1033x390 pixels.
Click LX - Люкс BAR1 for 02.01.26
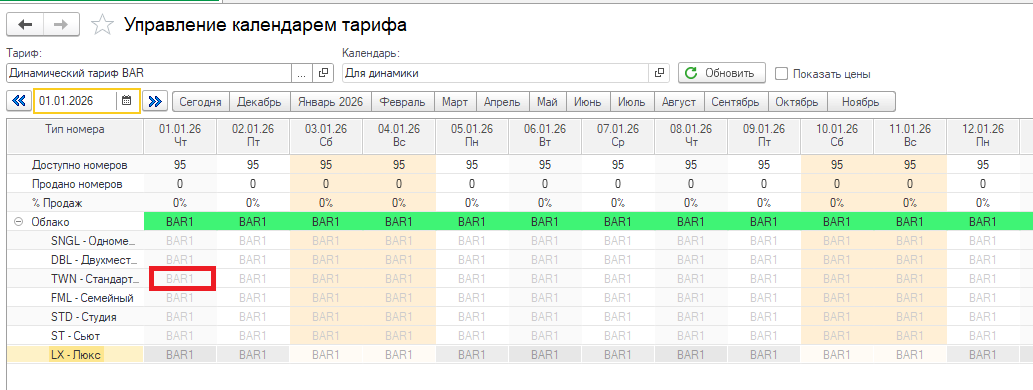tap(253, 355)
